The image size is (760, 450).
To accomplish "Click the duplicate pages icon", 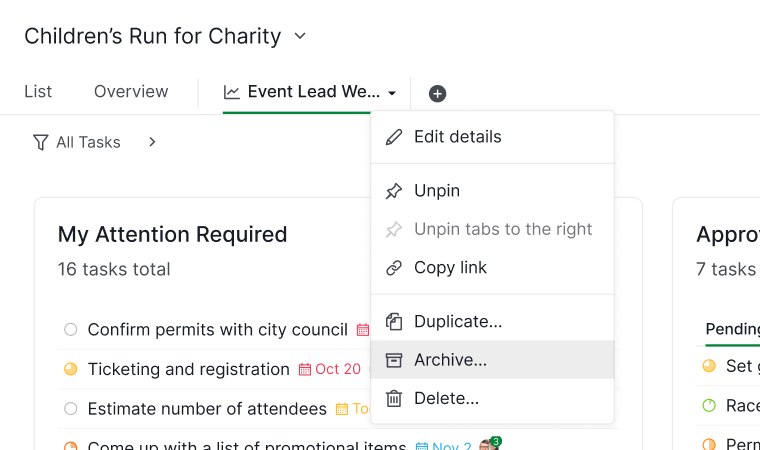I will 394,321.
